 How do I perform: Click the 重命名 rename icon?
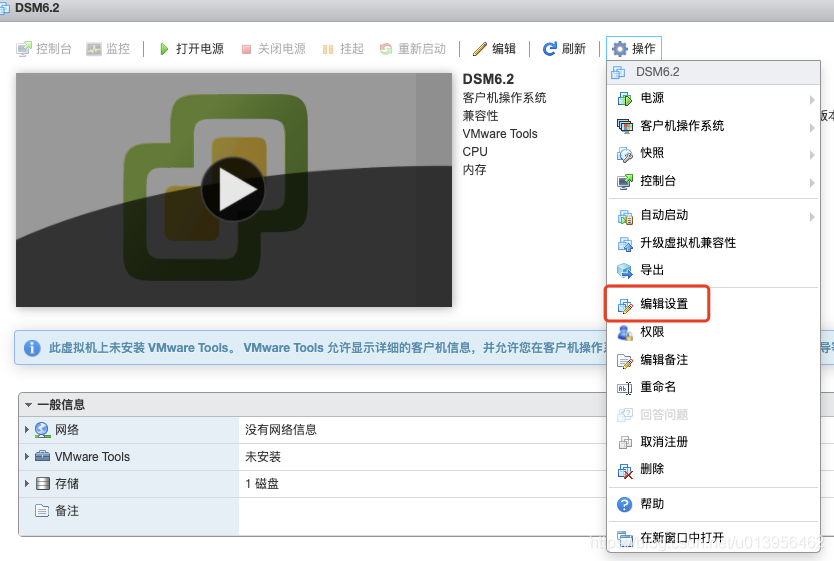click(625, 388)
